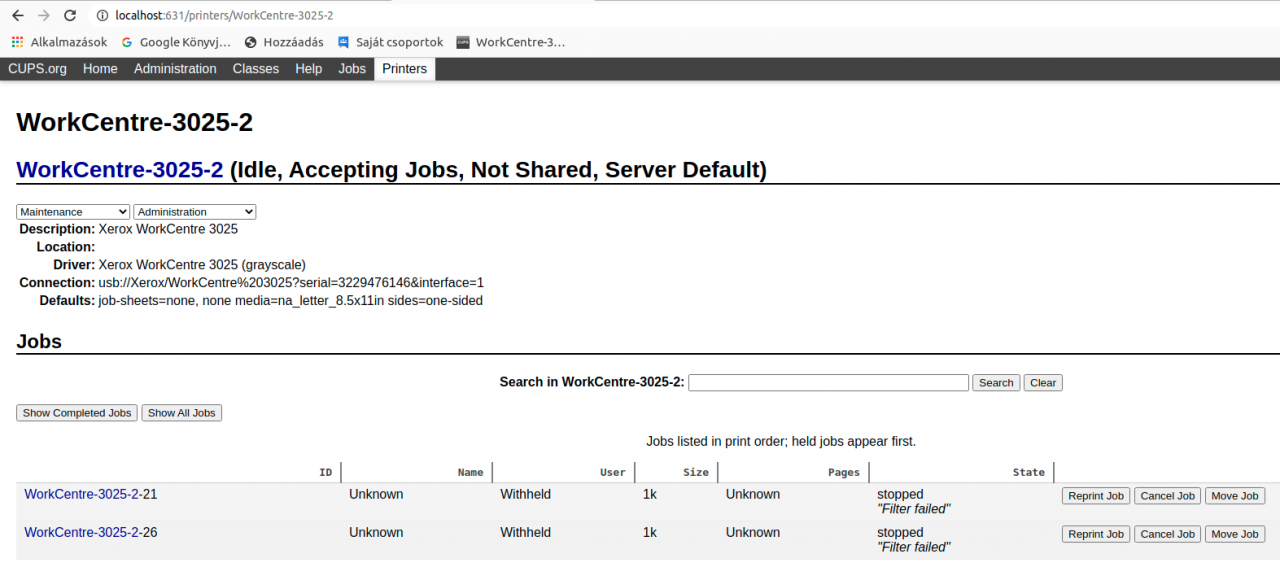Open the WorkCentre-3… bookmark
The image size is (1280, 567).
pos(511,42)
